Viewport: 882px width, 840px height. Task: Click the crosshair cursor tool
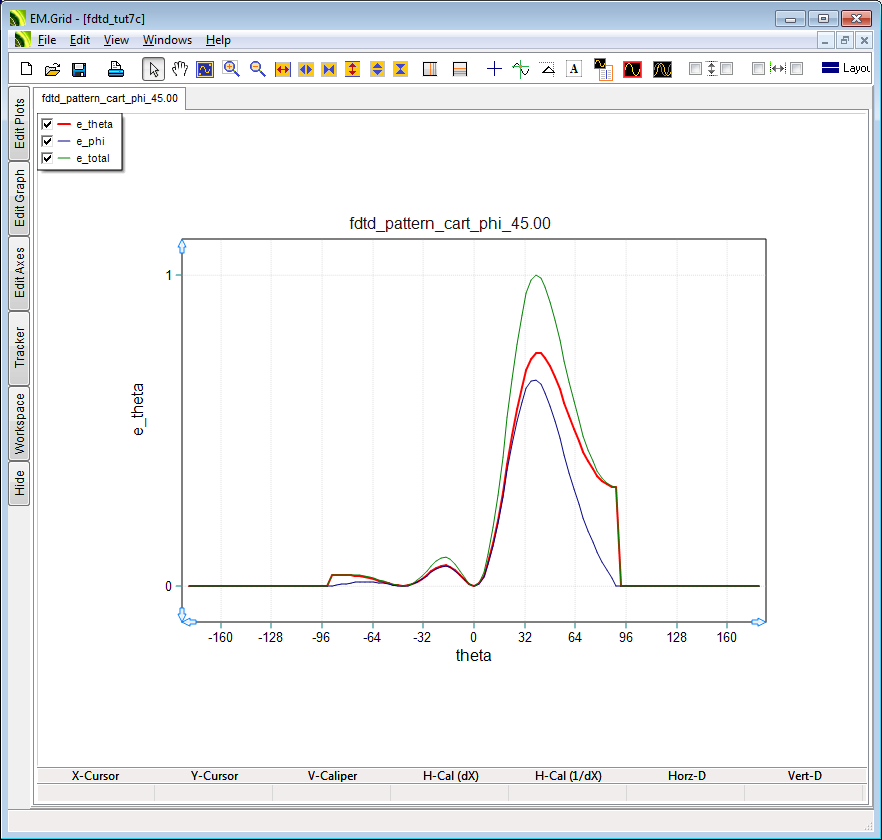tap(494, 69)
